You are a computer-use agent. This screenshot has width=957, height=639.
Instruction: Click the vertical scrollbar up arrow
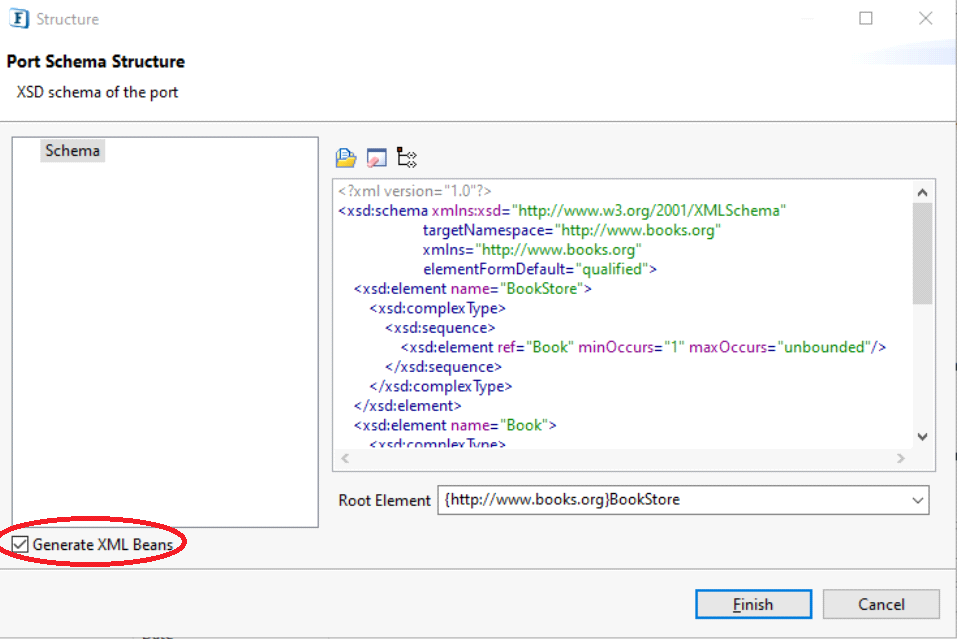pos(922,193)
